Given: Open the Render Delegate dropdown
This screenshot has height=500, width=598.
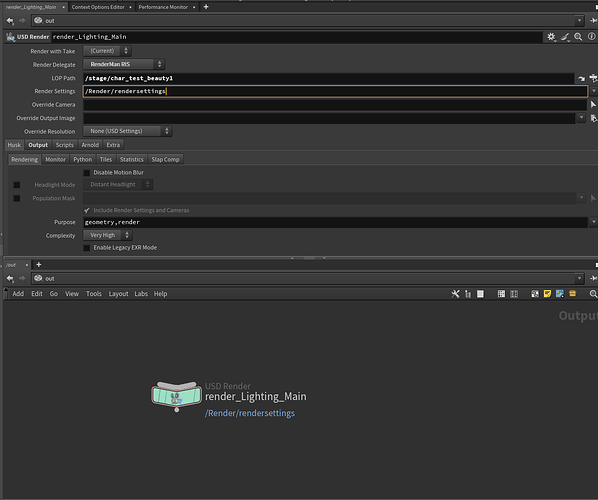Looking at the screenshot, I should (124, 64).
